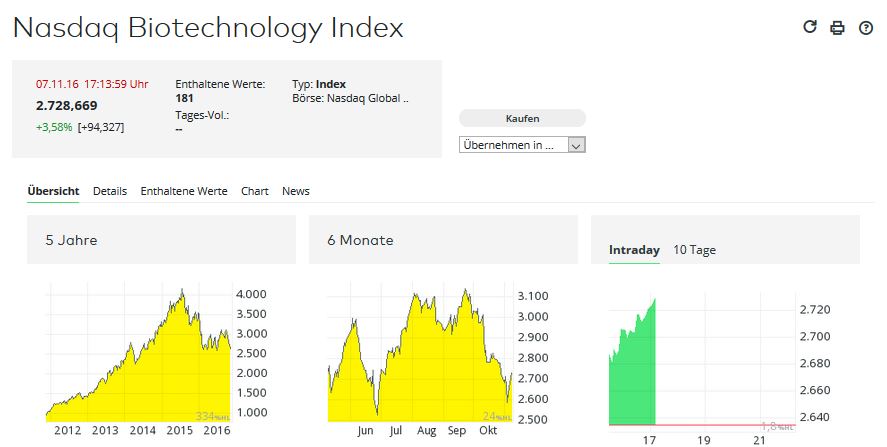Click the print icon
The width and height of the screenshot is (887, 447).
[x=838, y=28]
